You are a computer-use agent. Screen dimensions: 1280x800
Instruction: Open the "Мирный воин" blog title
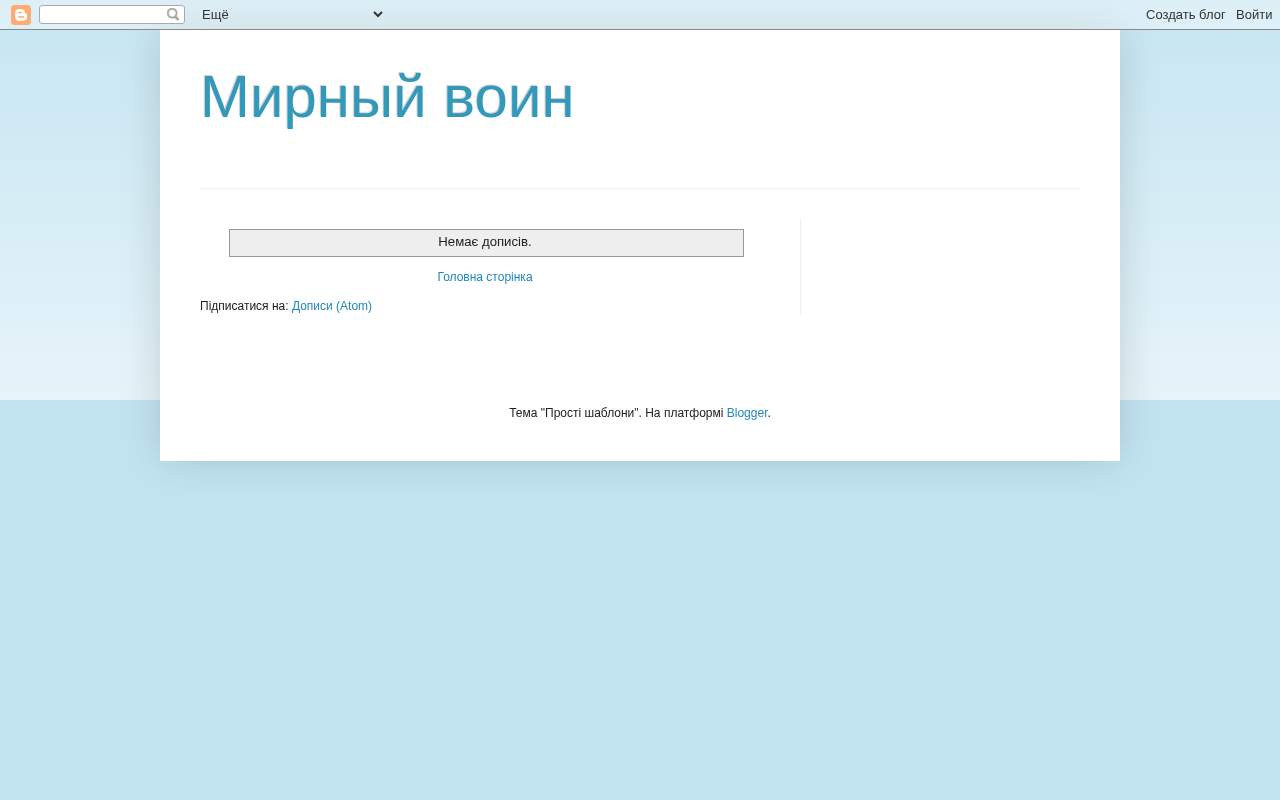pyautogui.click(x=387, y=97)
